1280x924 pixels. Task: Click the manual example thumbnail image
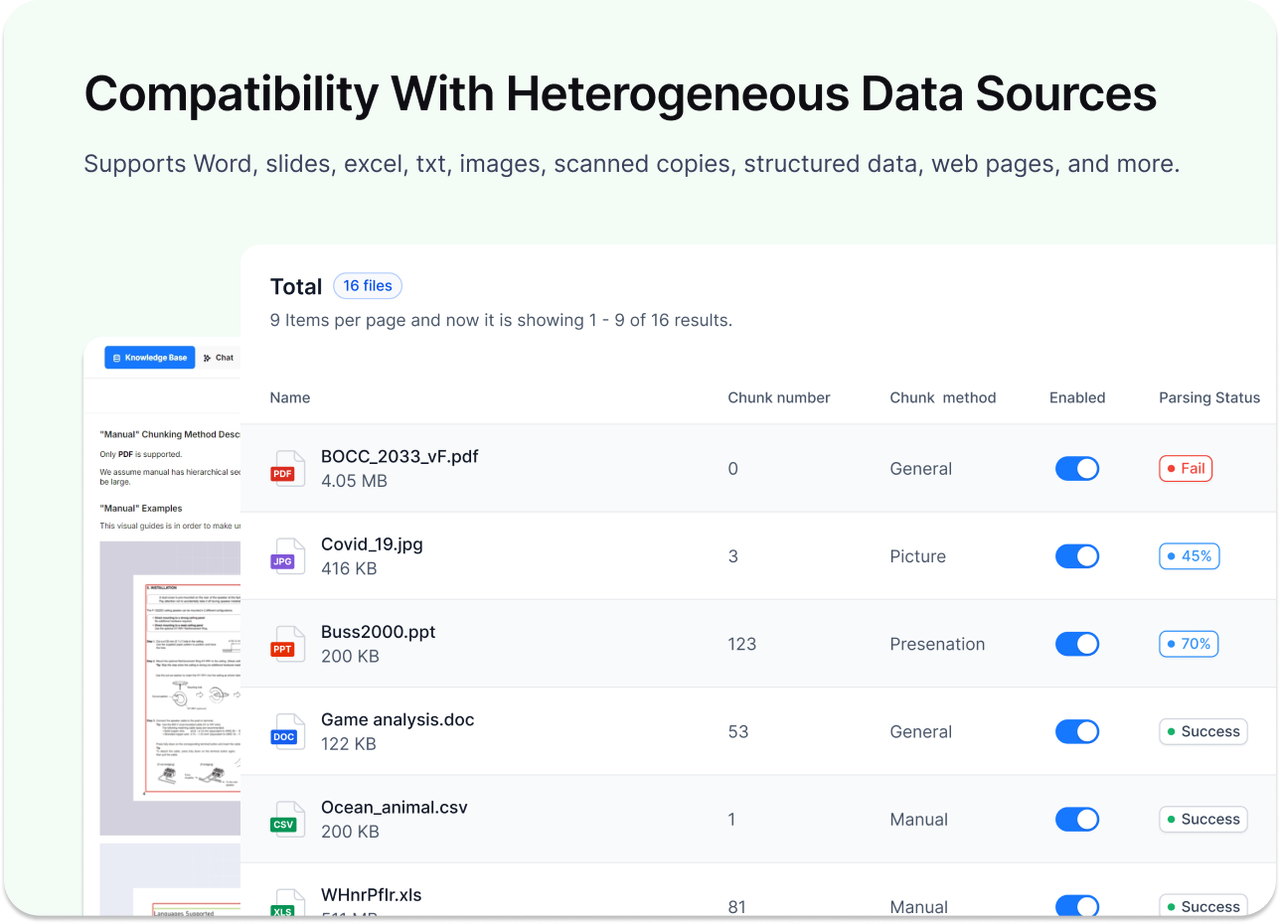click(170, 688)
